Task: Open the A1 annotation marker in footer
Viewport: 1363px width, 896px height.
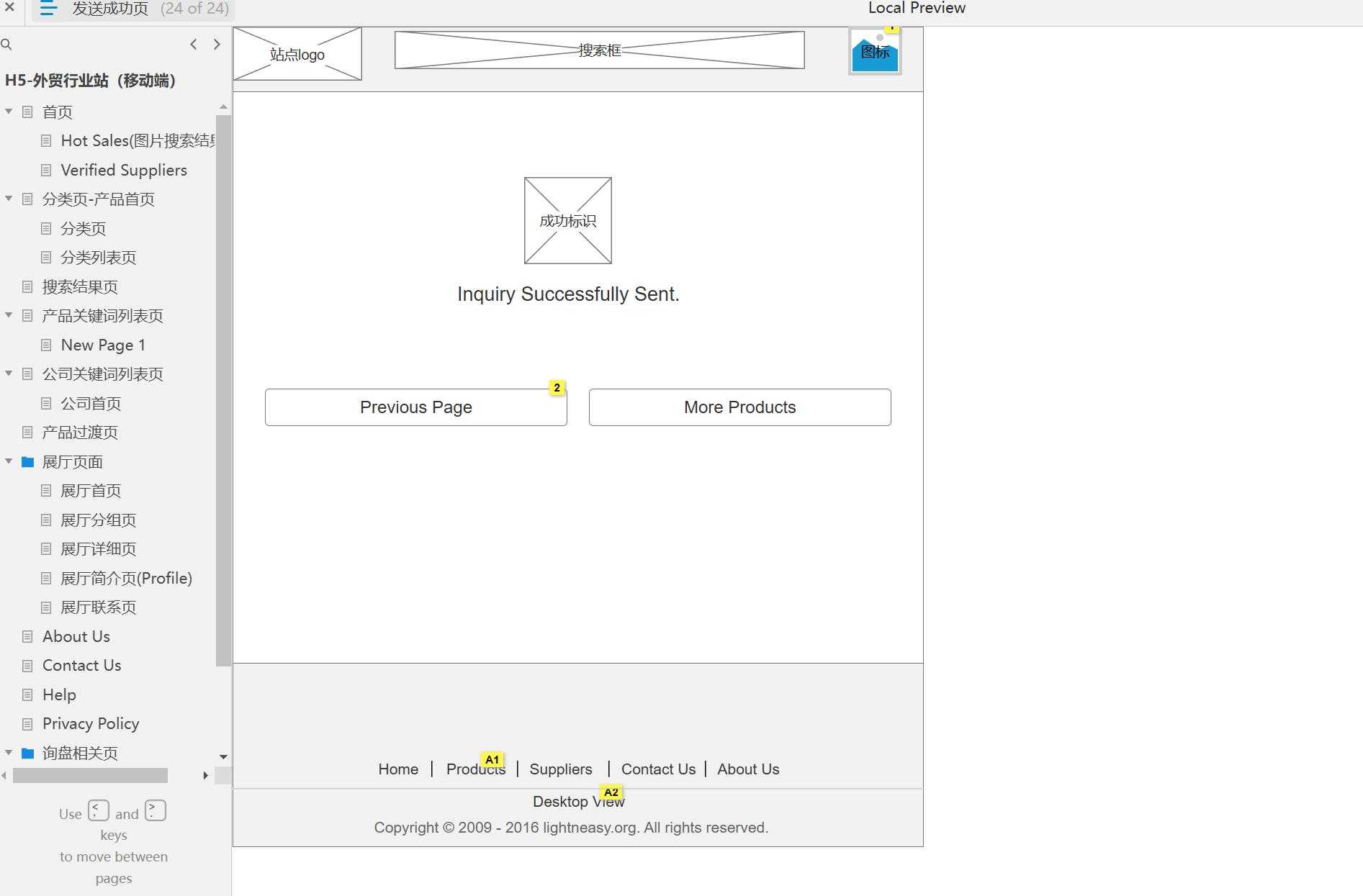Action: pos(492,760)
